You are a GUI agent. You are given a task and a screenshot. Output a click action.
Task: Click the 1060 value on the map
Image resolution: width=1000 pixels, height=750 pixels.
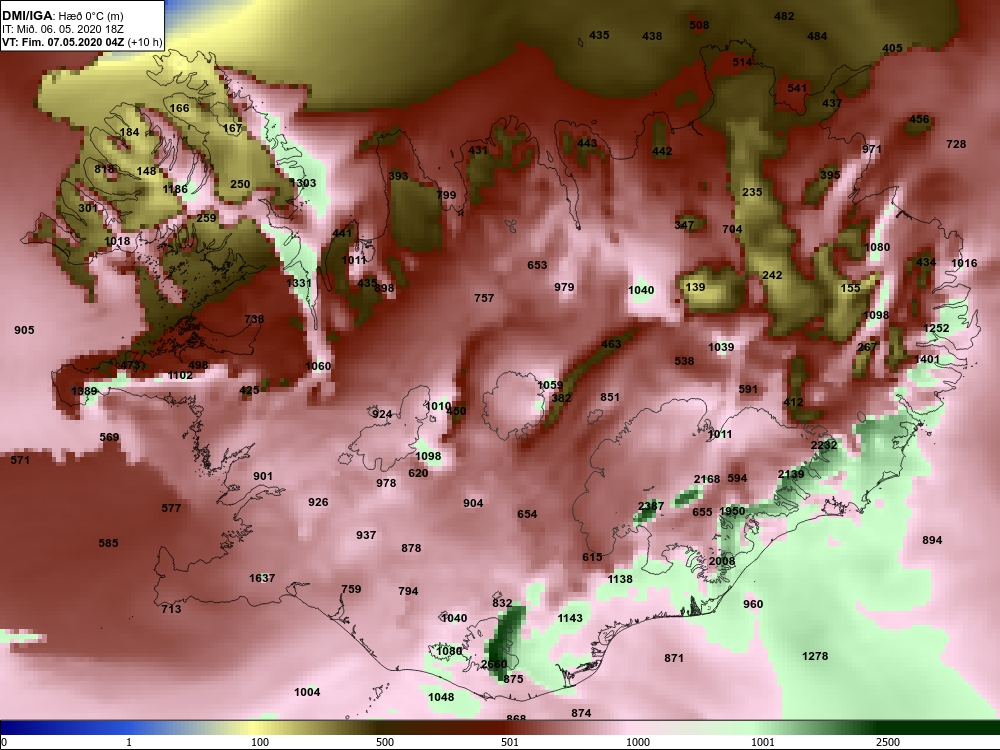click(318, 366)
